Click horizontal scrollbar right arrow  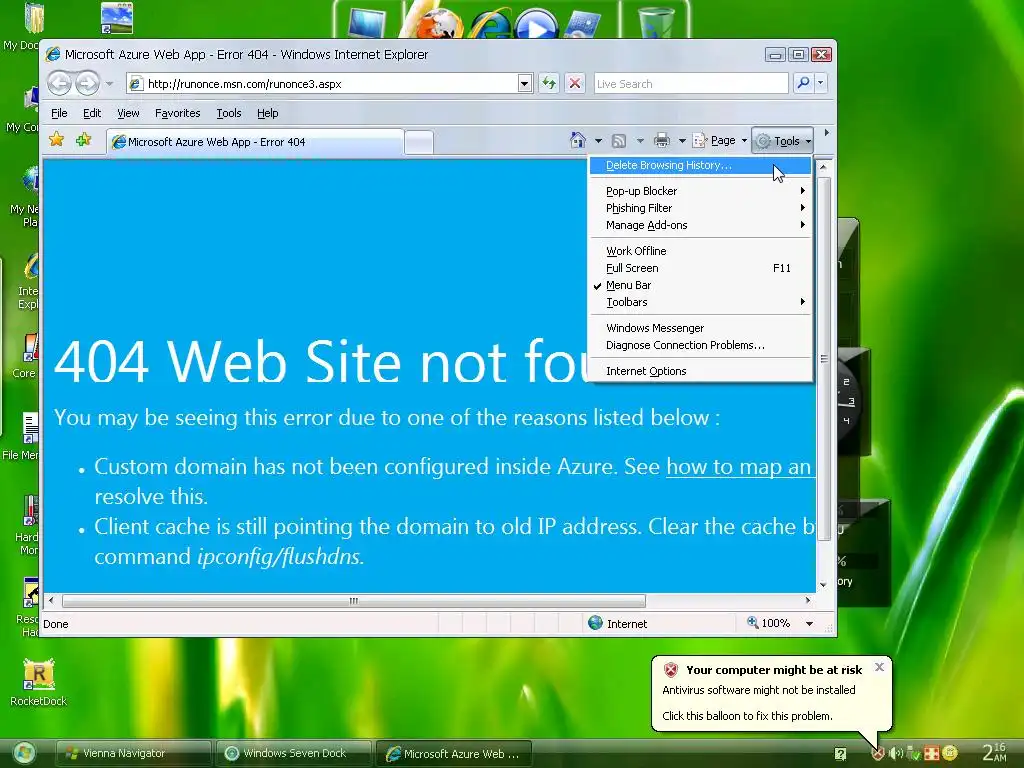pyautogui.click(x=808, y=600)
